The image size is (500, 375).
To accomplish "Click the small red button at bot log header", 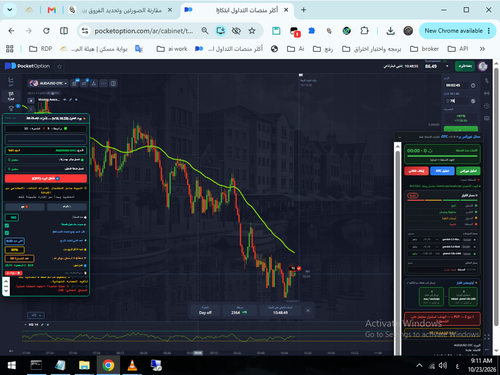I will (x=14, y=273).
